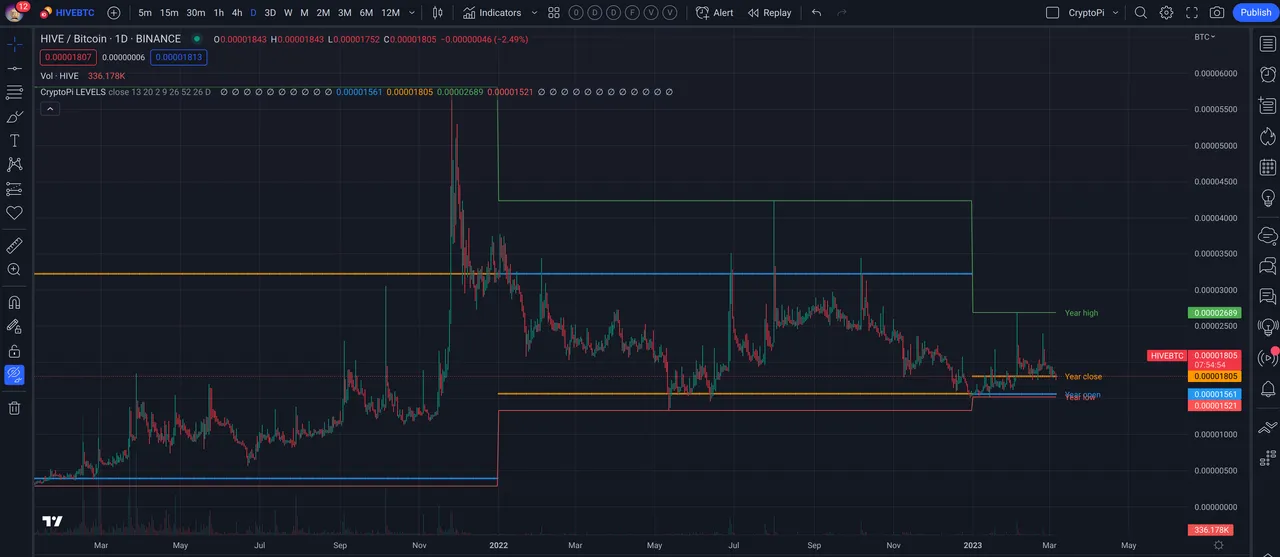The height and width of the screenshot is (557, 1280).
Task: Open price scale settings gear at bottom
Action: click(1218, 545)
